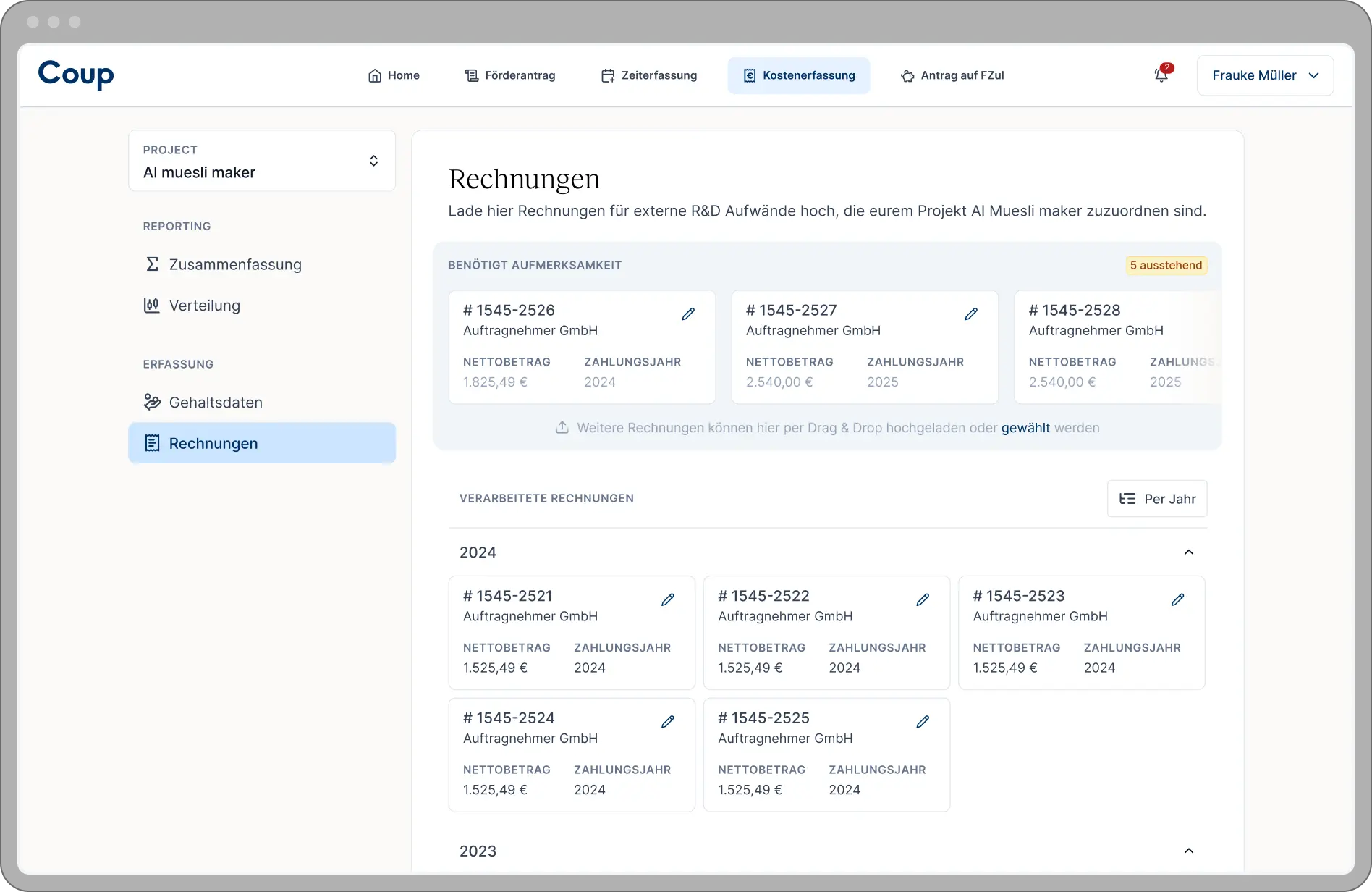The height and width of the screenshot is (892, 1372).
Task: Edit invoice 1545-2524 via pencil icon
Action: (668, 721)
